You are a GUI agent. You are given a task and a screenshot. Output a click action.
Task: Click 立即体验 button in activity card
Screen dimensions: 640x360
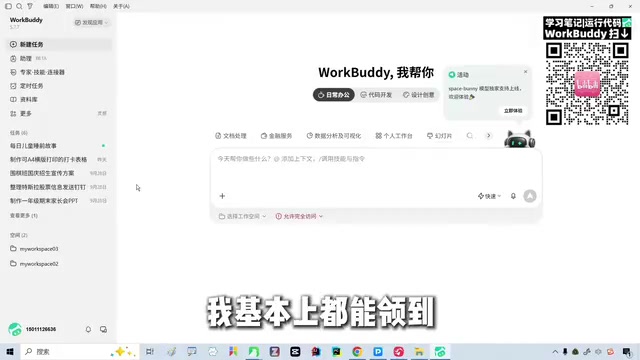(513, 111)
